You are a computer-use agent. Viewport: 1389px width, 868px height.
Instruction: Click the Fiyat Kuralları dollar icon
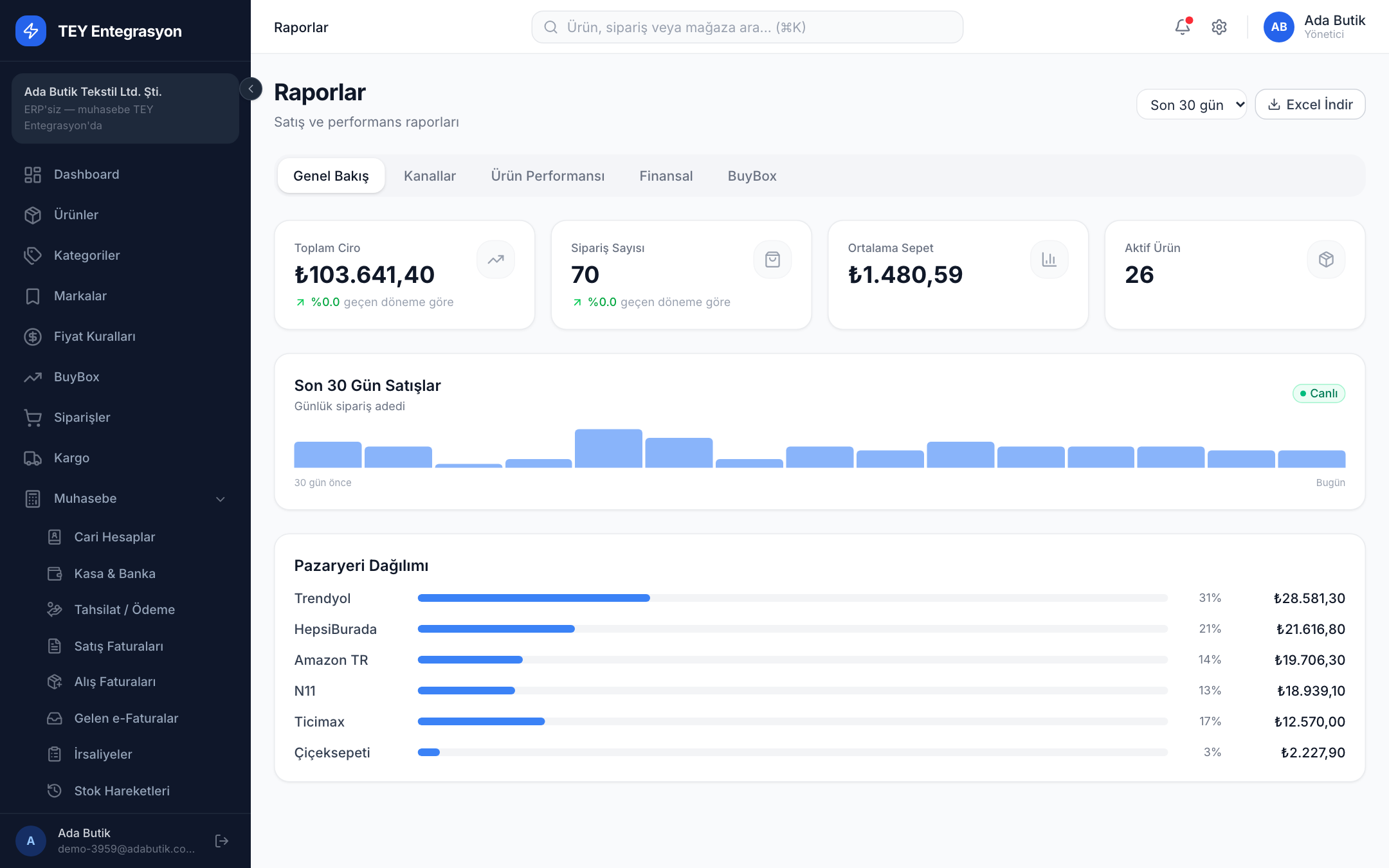pyautogui.click(x=33, y=337)
